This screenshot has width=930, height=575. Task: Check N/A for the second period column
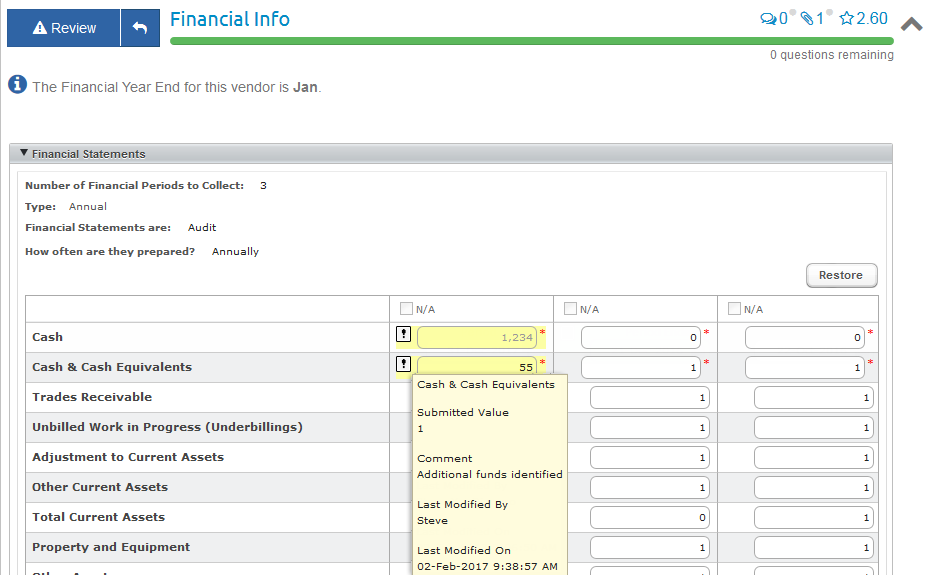tap(571, 309)
